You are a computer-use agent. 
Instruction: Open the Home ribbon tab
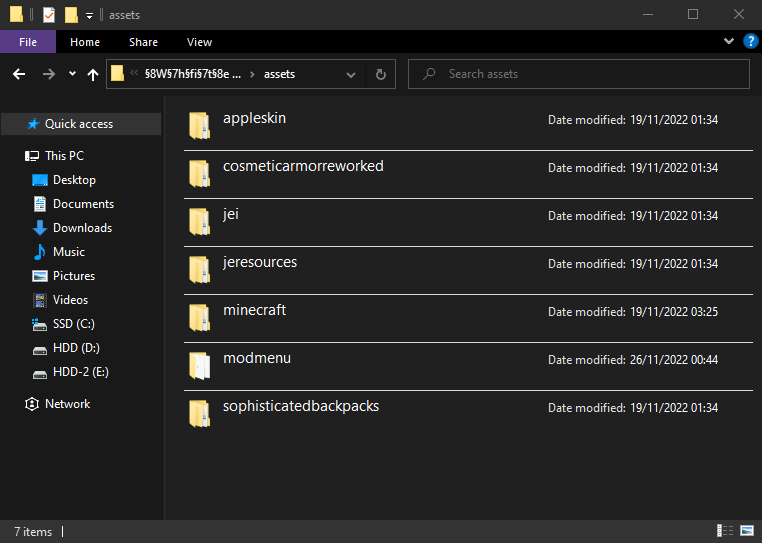point(85,42)
